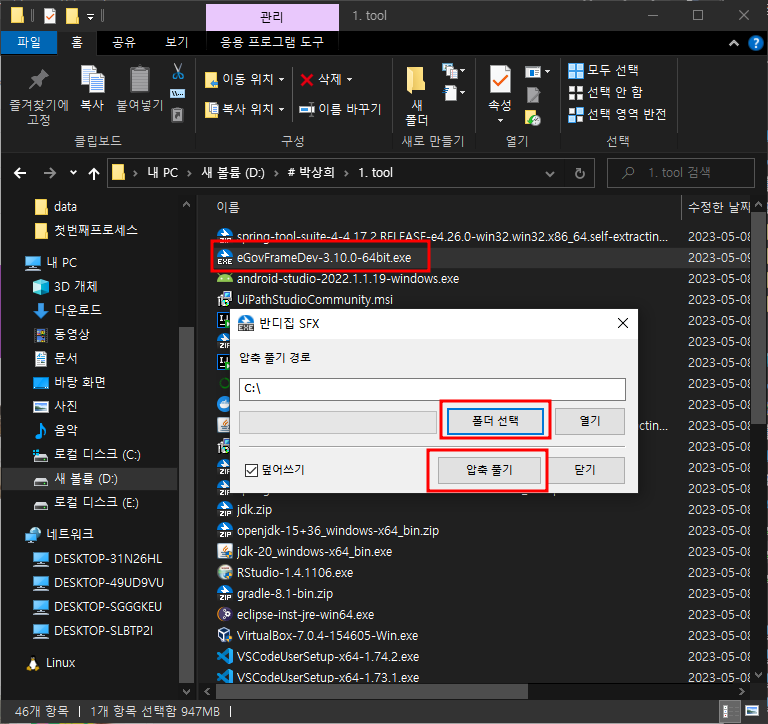Click the new folder icon in quick access toolbar
Image resolution: width=768 pixels, height=724 pixels.
(x=72, y=16)
